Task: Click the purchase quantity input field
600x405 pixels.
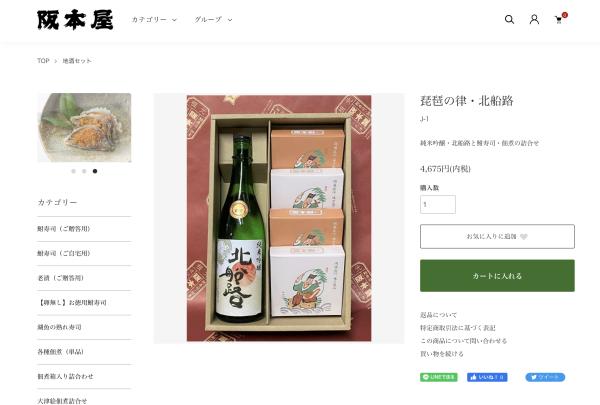Action: click(x=438, y=204)
